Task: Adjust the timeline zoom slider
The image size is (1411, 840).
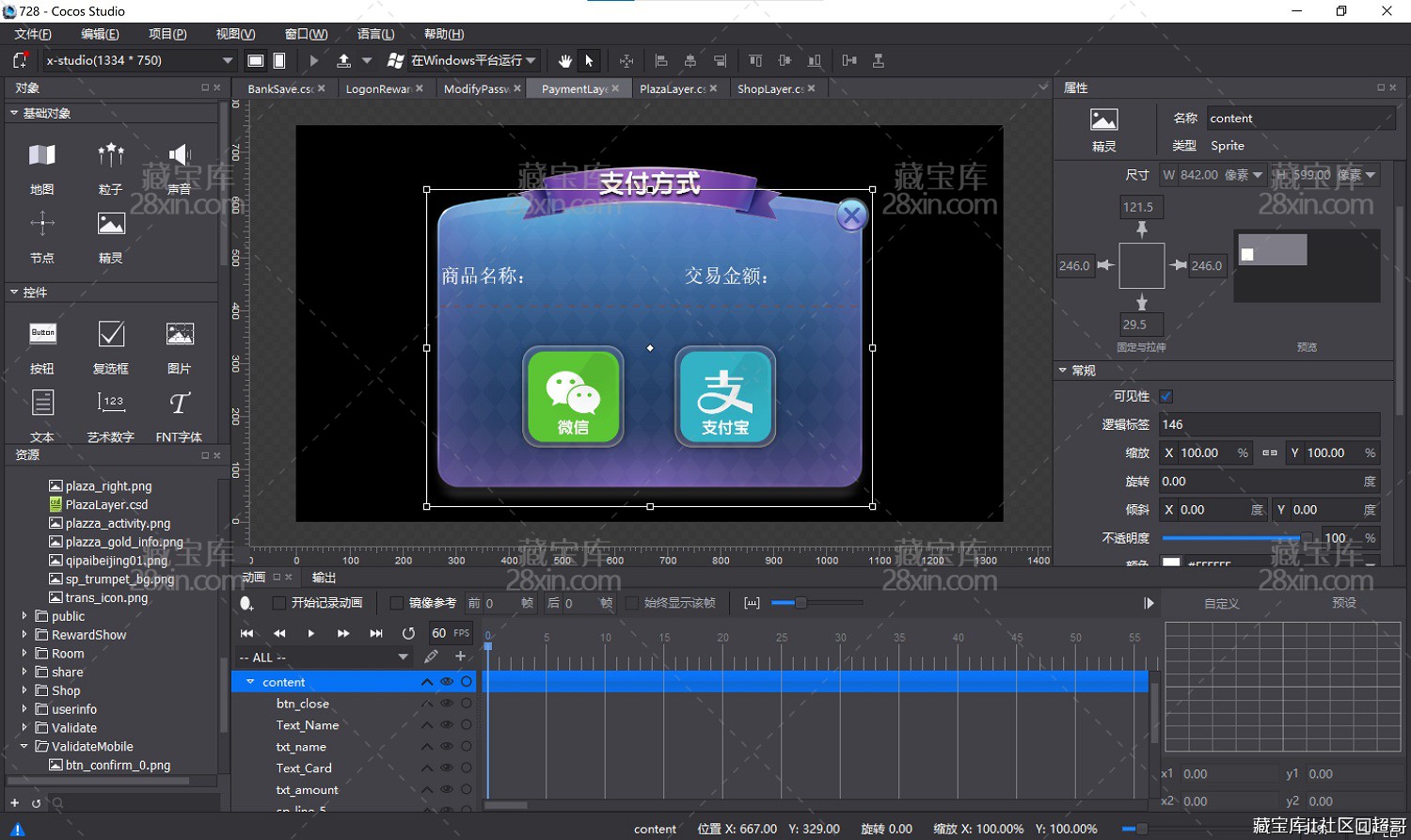Action: coord(816,603)
